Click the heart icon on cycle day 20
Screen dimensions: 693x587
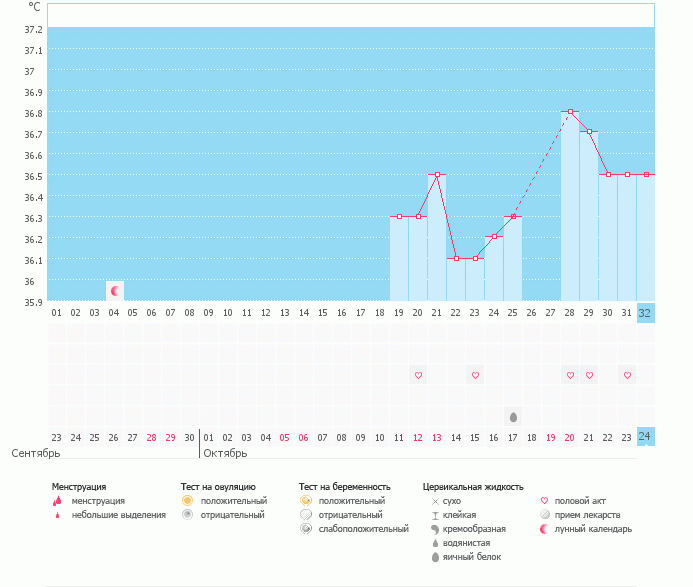click(x=419, y=375)
